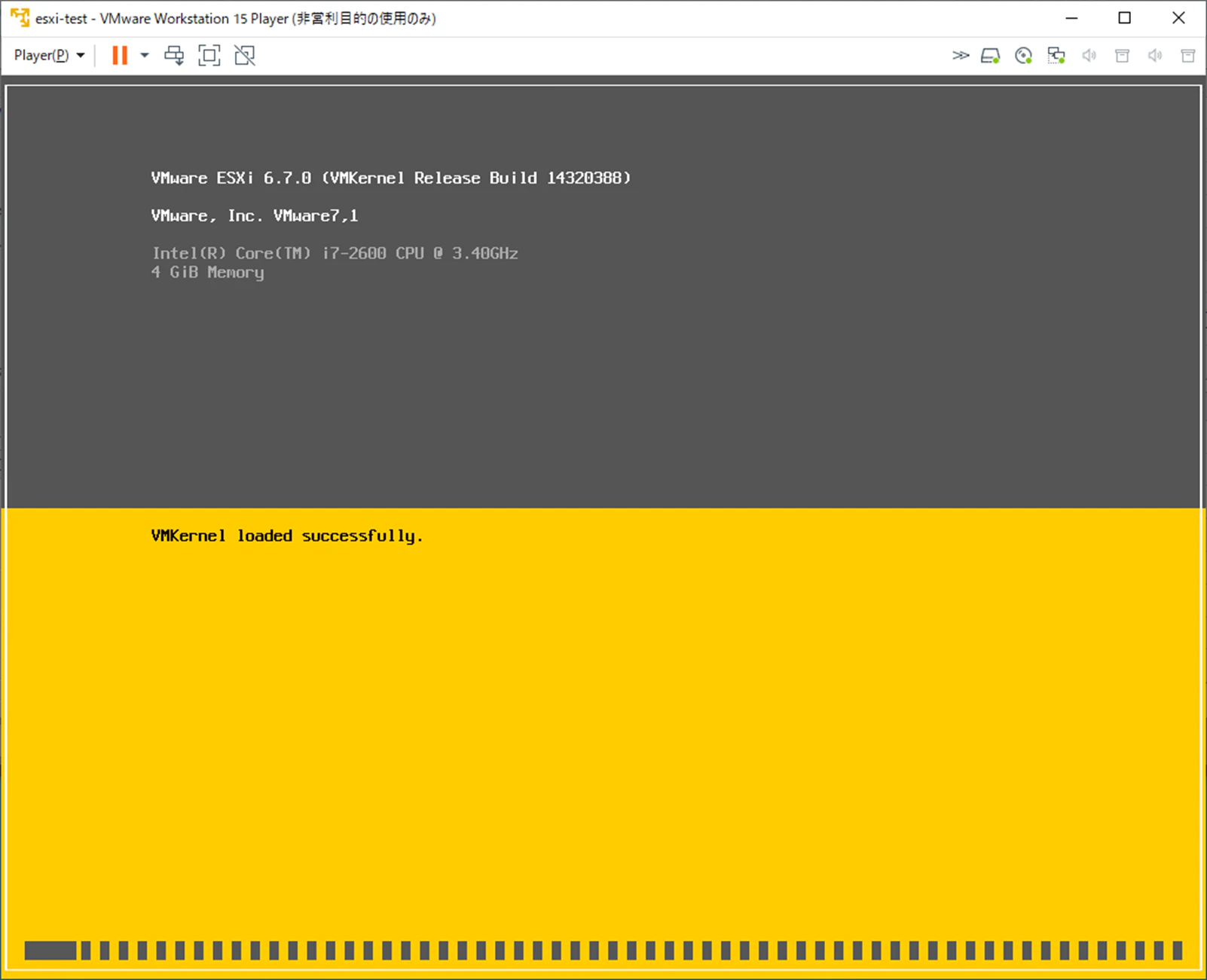
Task: Click "VMKernel loaded successfully." message
Action: pyautogui.click(x=287, y=536)
